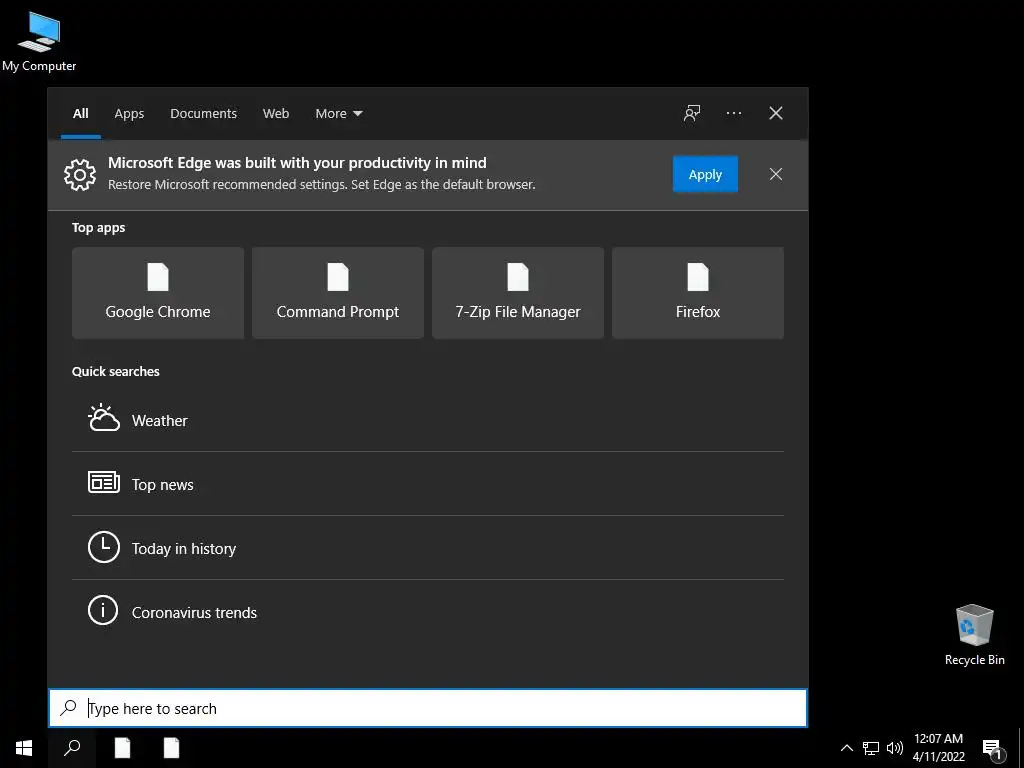
Task: Apply Microsoft recommended Edge settings
Action: [x=705, y=174]
